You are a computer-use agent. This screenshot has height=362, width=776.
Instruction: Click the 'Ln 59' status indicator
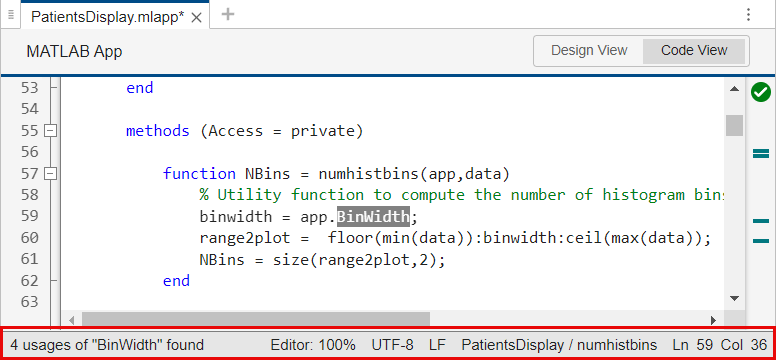693,345
